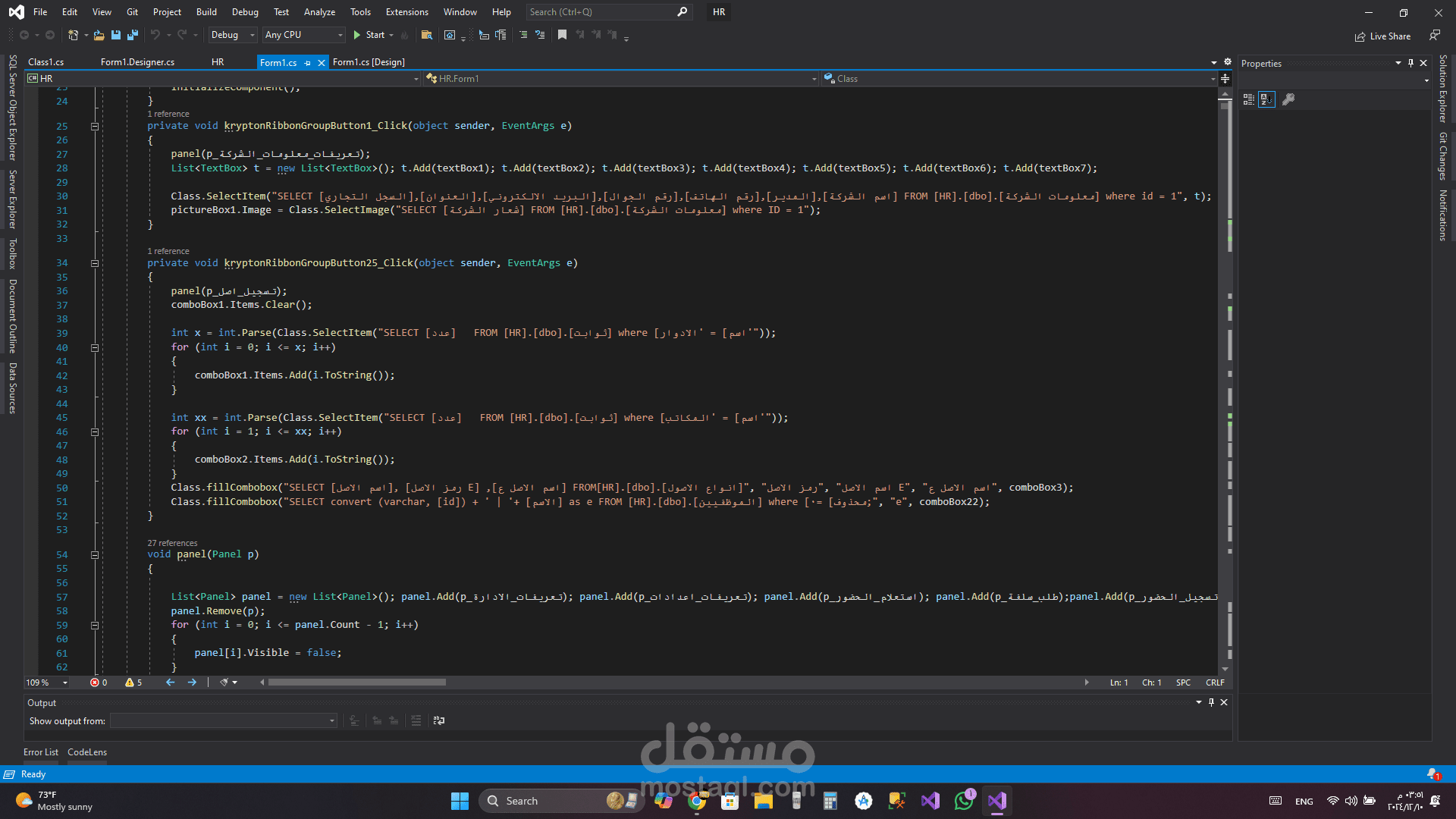1456x819 pixels.
Task: Switch to the Form1.Designer.cs tab
Action: click(137, 62)
